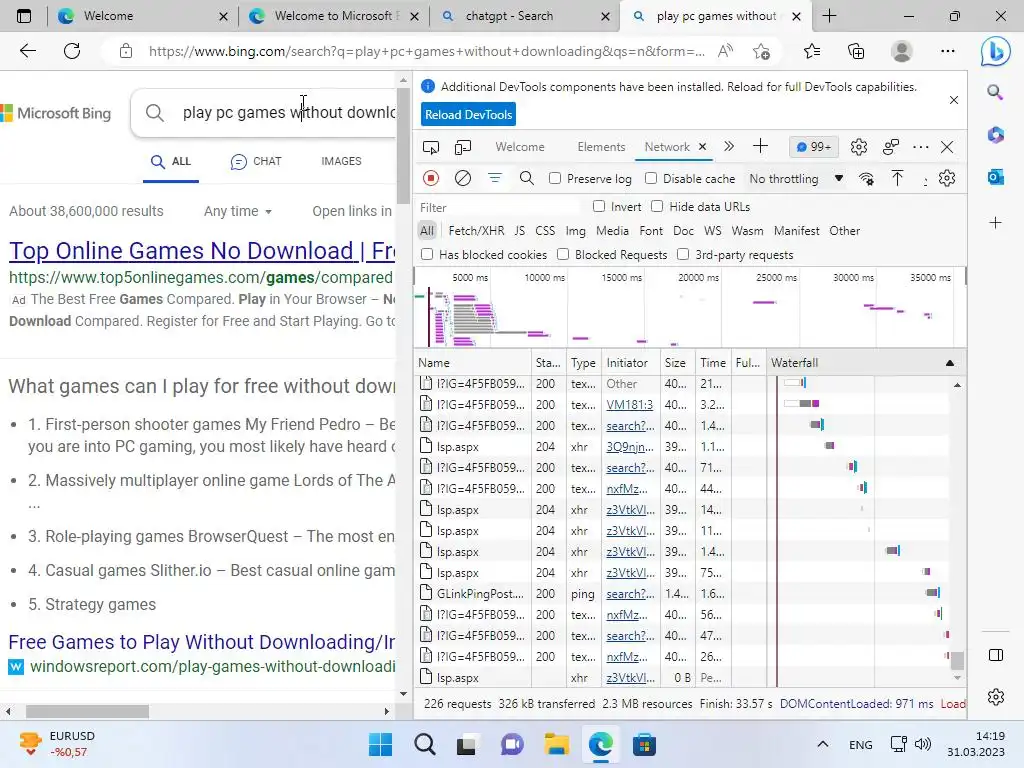Open Network settings gear icon
The width and height of the screenshot is (1024, 768).
[x=947, y=178]
